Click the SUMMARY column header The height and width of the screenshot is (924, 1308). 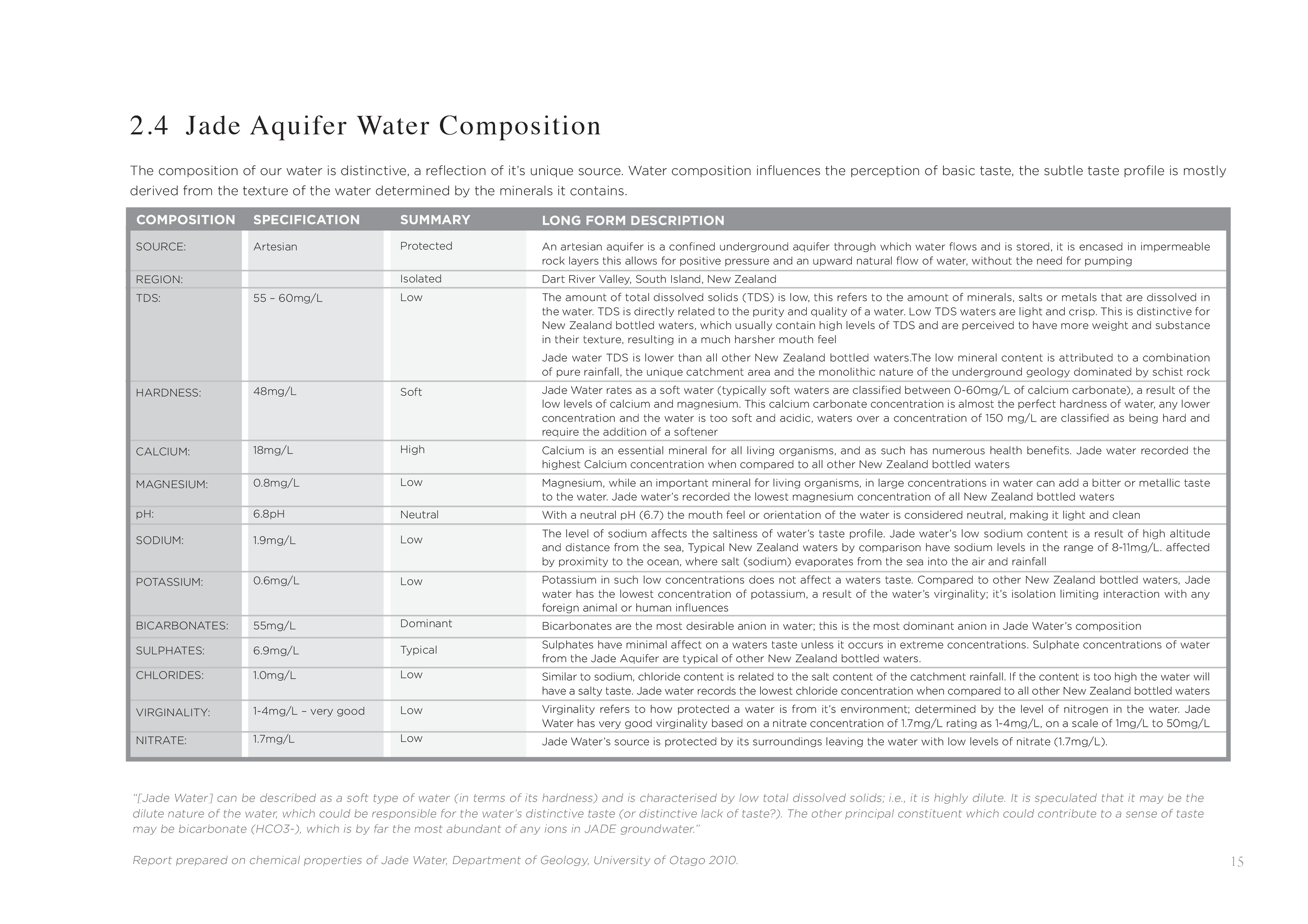pos(435,220)
